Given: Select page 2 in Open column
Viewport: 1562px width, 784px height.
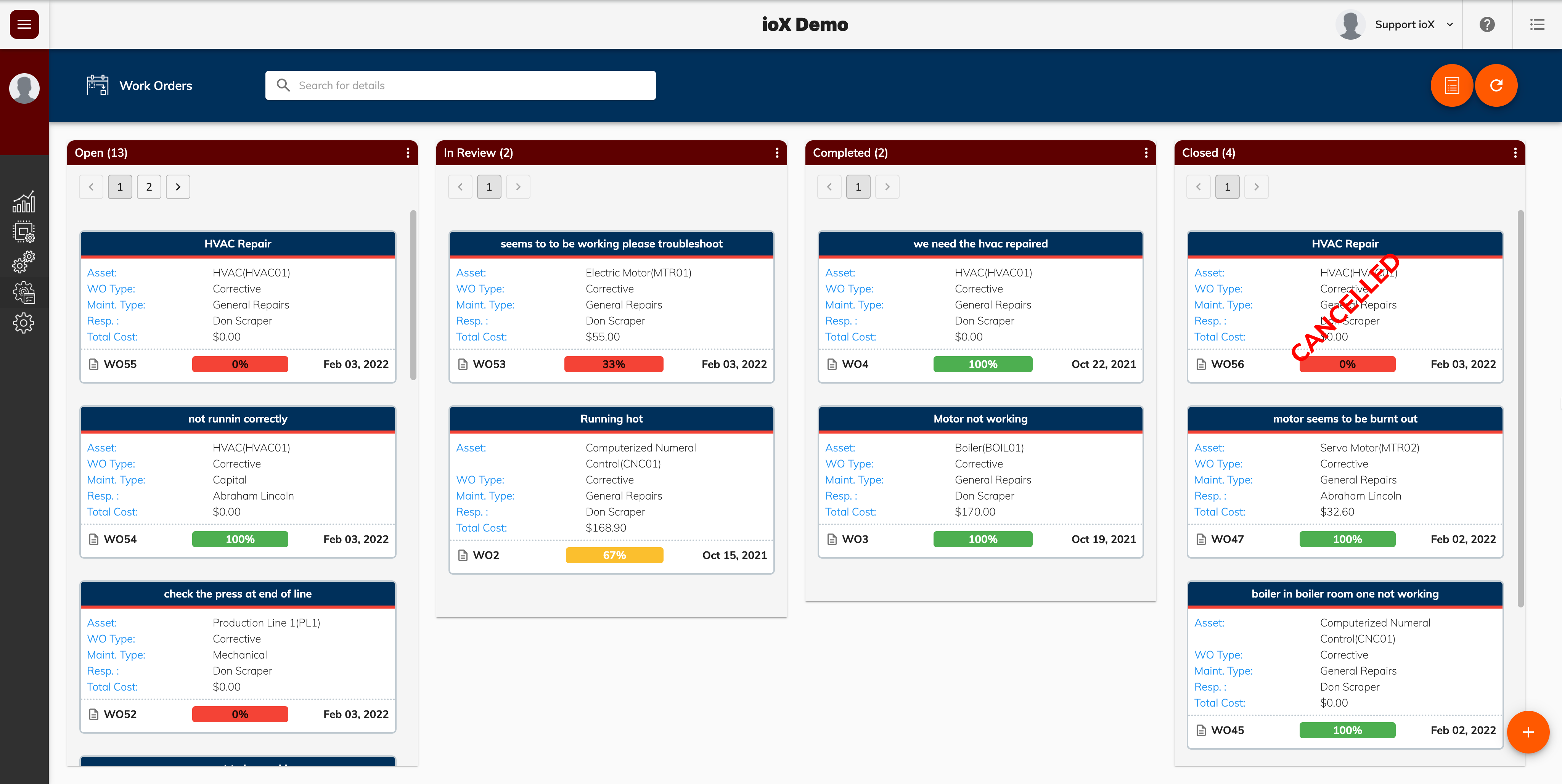Looking at the screenshot, I should coord(149,187).
